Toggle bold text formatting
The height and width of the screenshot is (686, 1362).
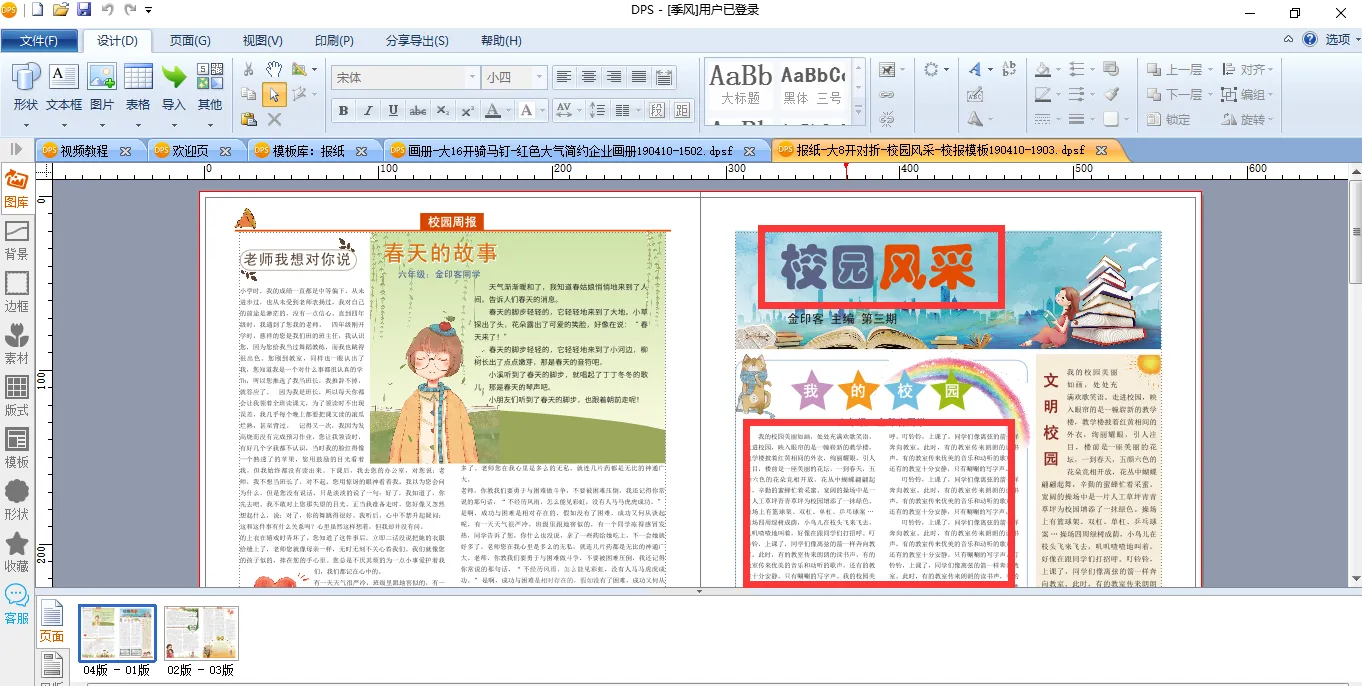coord(343,110)
